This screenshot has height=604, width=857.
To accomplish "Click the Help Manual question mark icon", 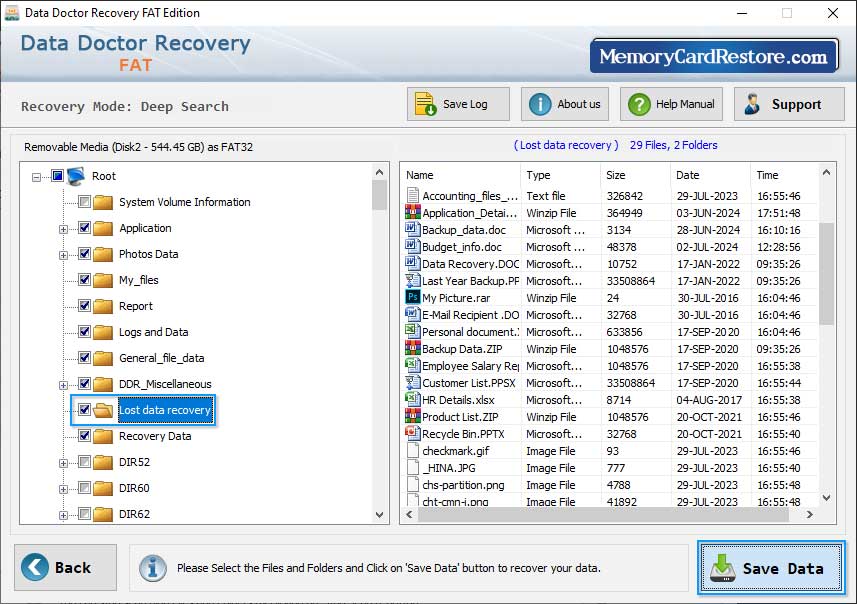I will pyautogui.click(x=639, y=104).
